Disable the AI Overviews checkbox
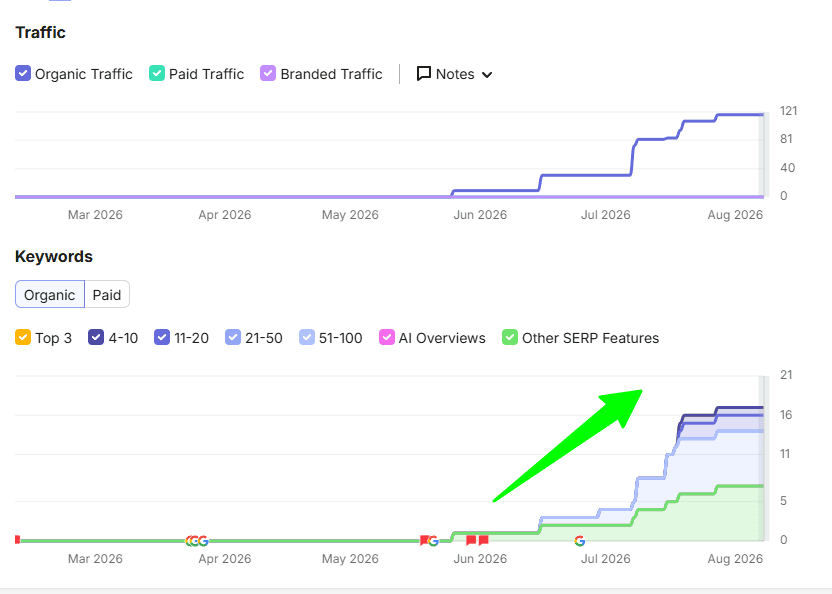This screenshot has height=594, width=832. (387, 338)
